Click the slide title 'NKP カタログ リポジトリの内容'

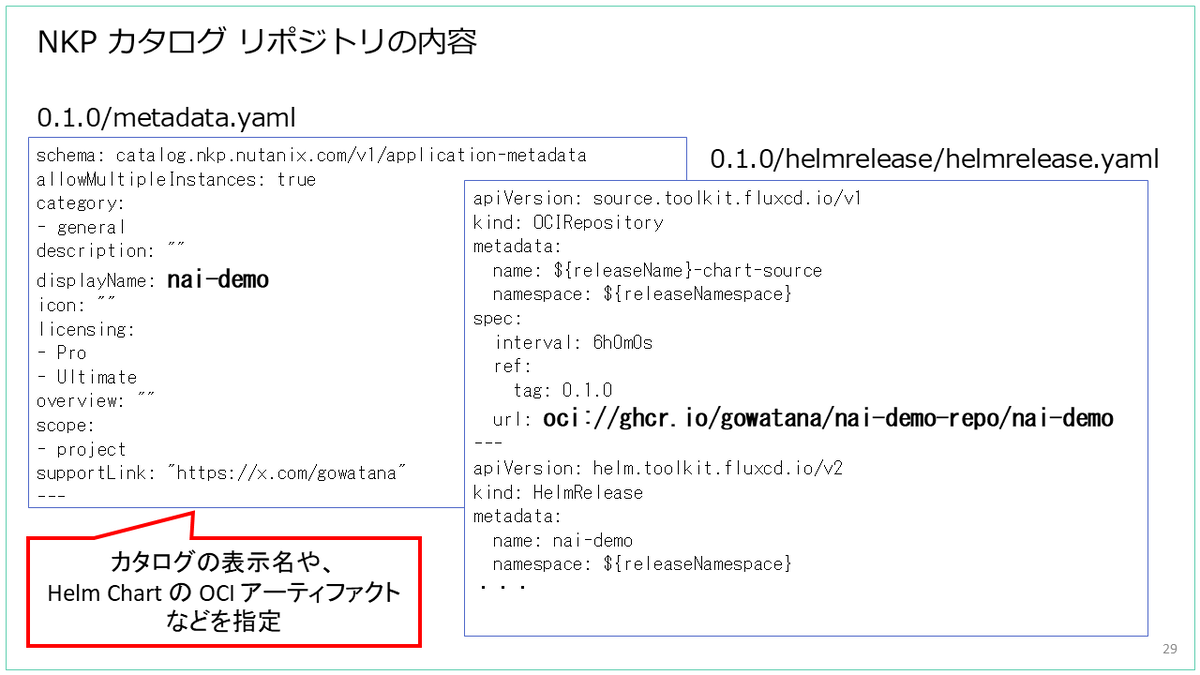pyautogui.click(x=257, y=42)
